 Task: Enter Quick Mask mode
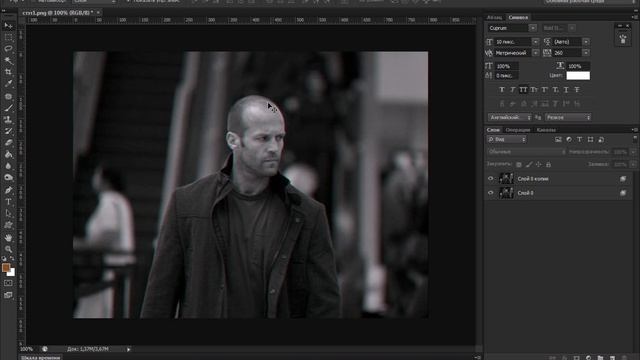(8, 283)
